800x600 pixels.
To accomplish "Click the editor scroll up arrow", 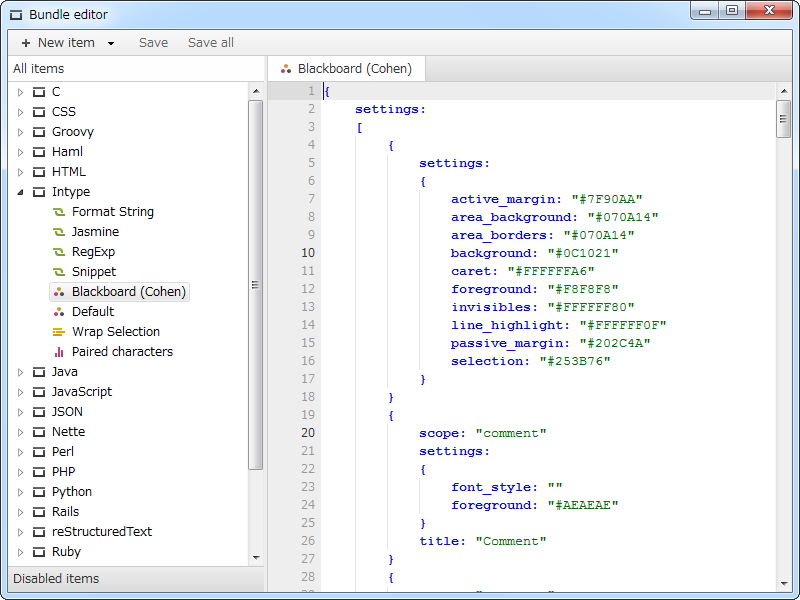I will tap(784, 91).
